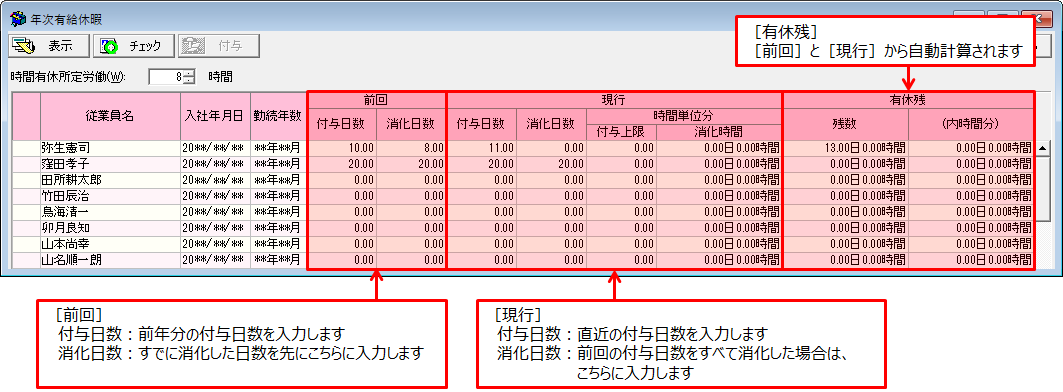Screen dimensions: 1063x392
Task: Increase the 時間有休所定労働 stepper value
Action: click(189, 73)
